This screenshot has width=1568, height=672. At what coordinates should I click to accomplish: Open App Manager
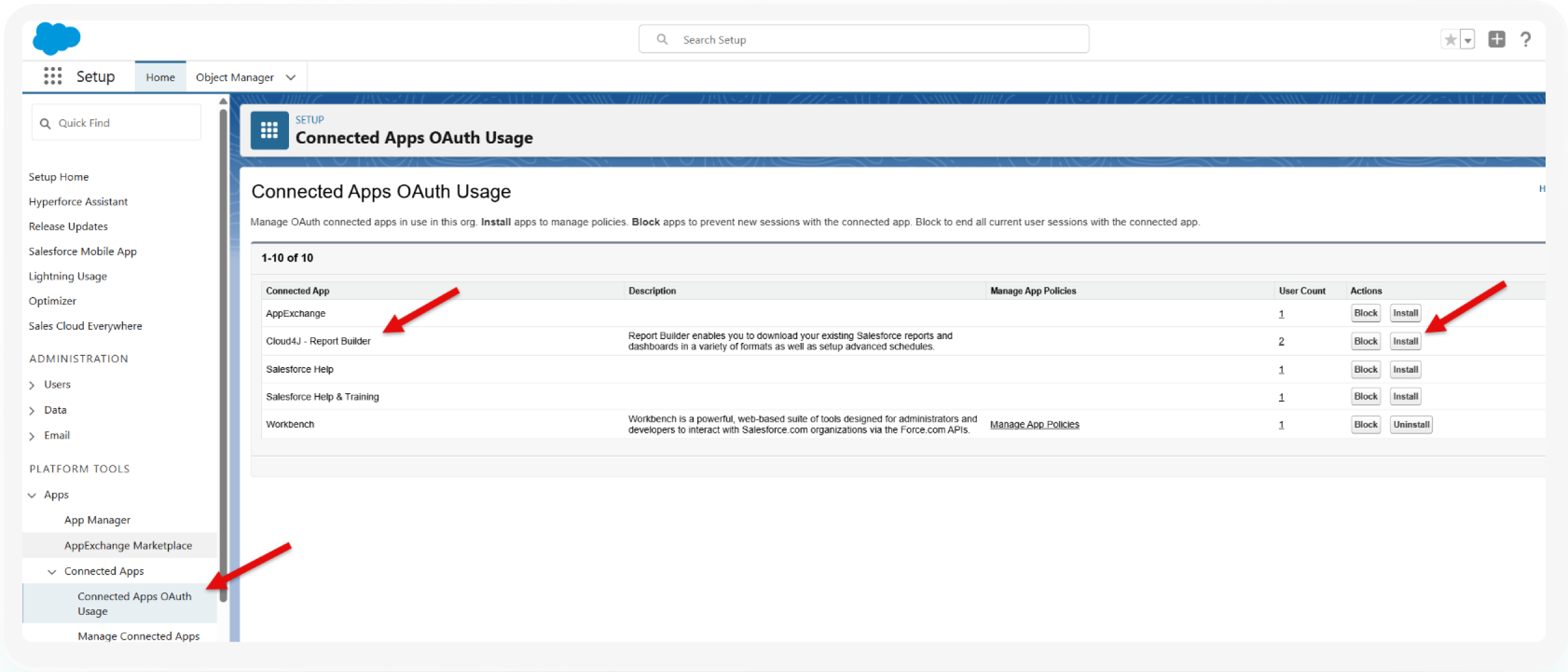(x=97, y=520)
